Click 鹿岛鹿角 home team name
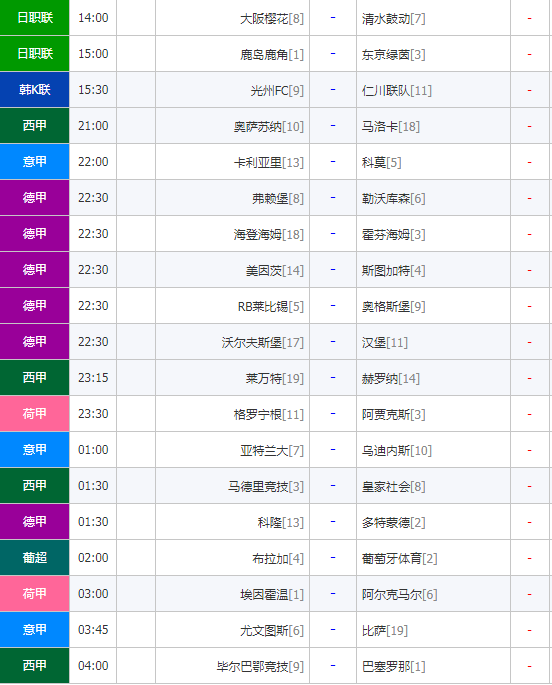552x685 pixels. (264, 55)
